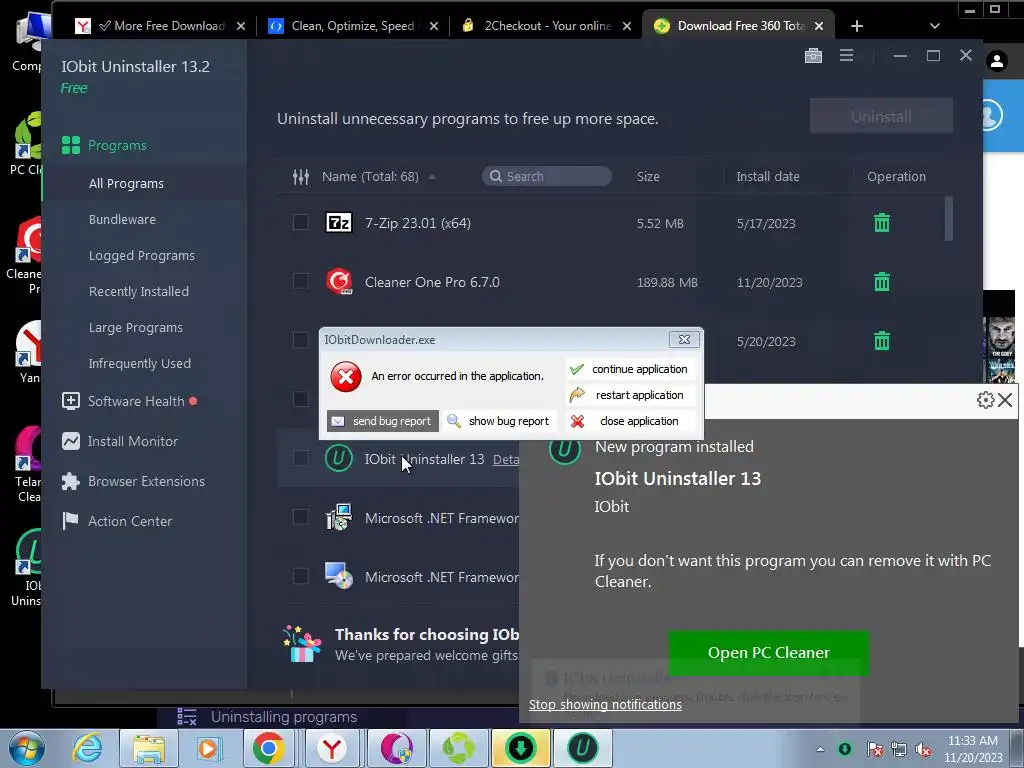The image size is (1024, 768).
Task: Click IObit Uninstaller taskbar icon
Action: [582, 748]
